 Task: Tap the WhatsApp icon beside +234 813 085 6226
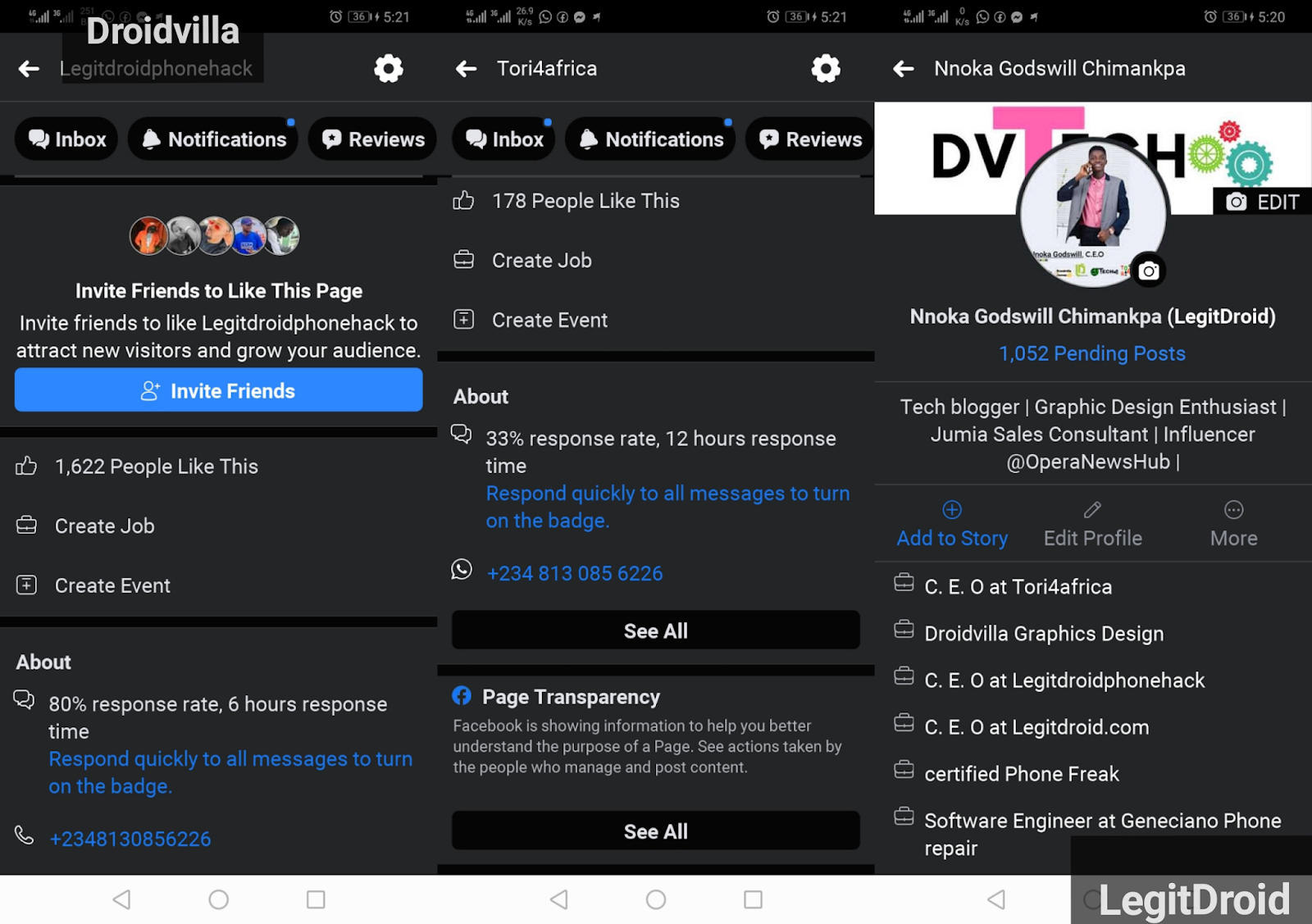tap(462, 569)
